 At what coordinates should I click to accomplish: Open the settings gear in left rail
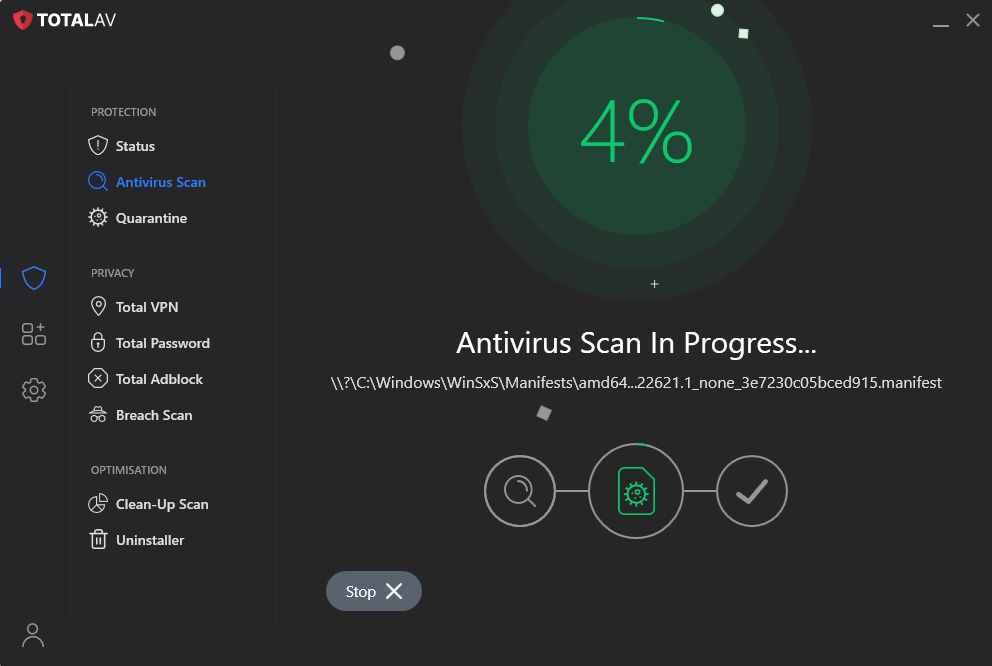click(34, 390)
